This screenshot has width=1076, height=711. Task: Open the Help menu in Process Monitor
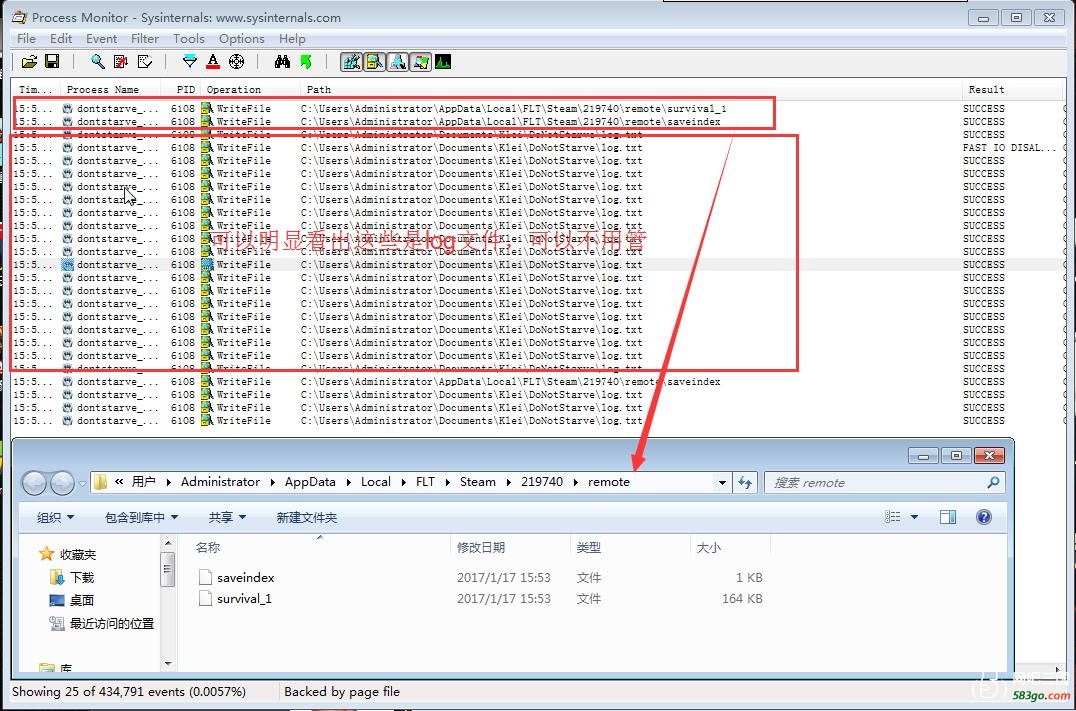(x=292, y=39)
